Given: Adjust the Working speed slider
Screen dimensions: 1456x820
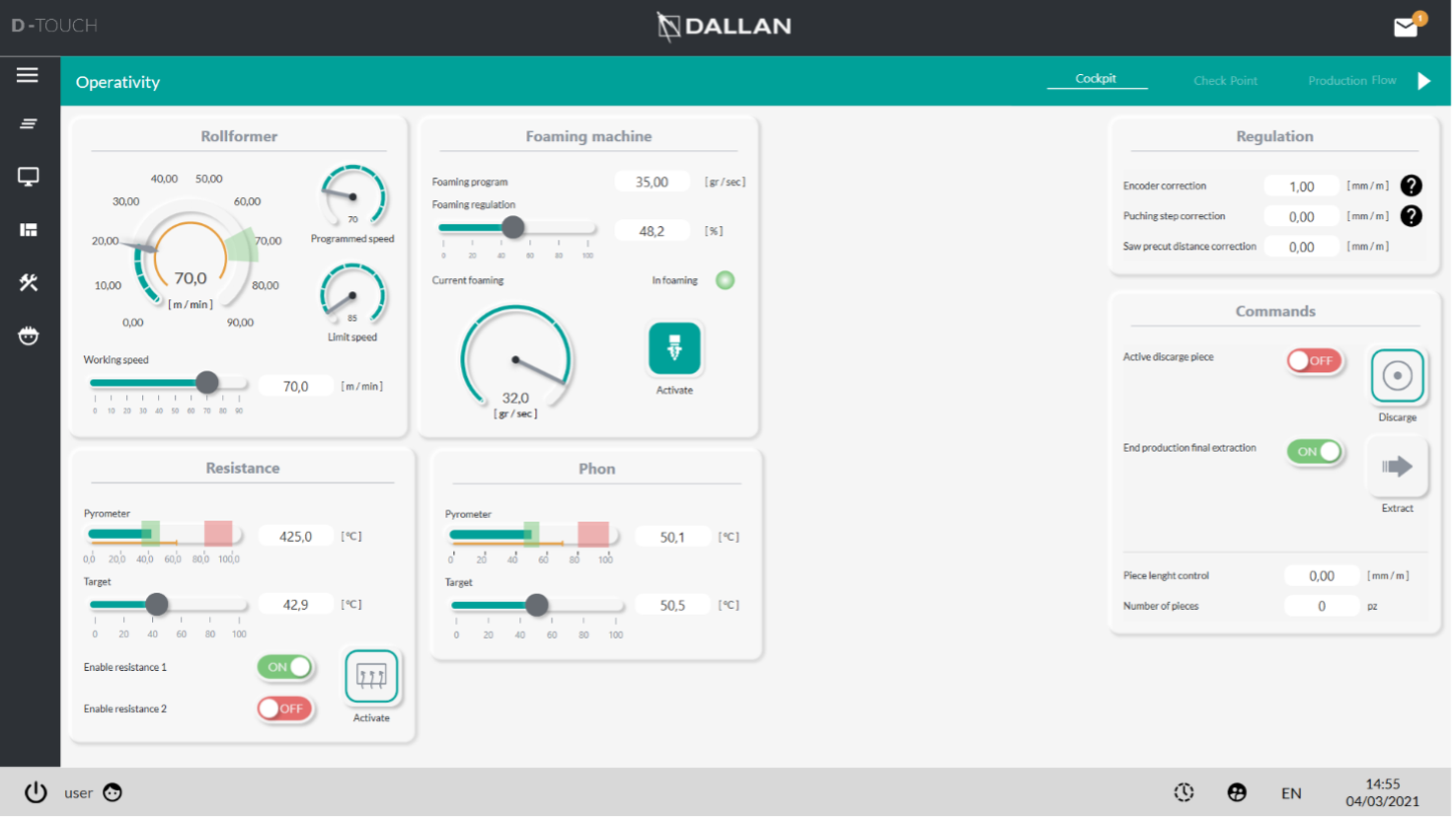Looking at the screenshot, I should [206, 383].
